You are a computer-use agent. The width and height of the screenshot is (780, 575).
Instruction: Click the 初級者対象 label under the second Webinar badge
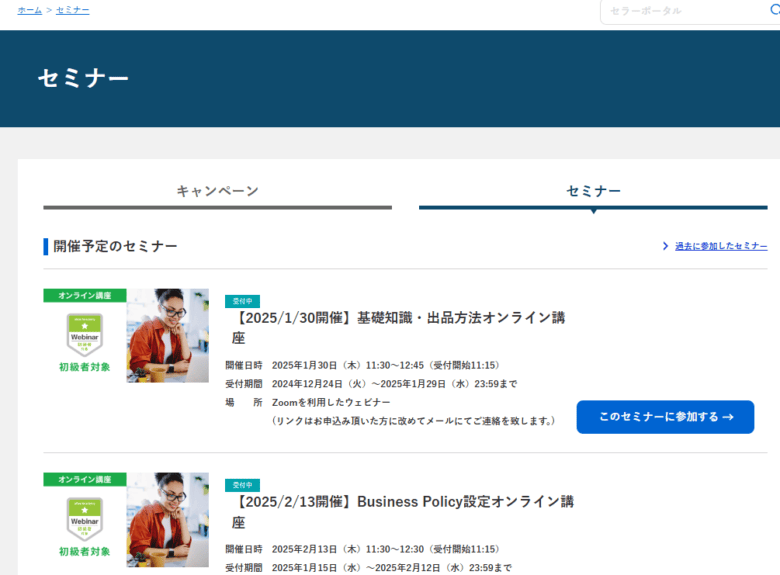pos(84,551)
